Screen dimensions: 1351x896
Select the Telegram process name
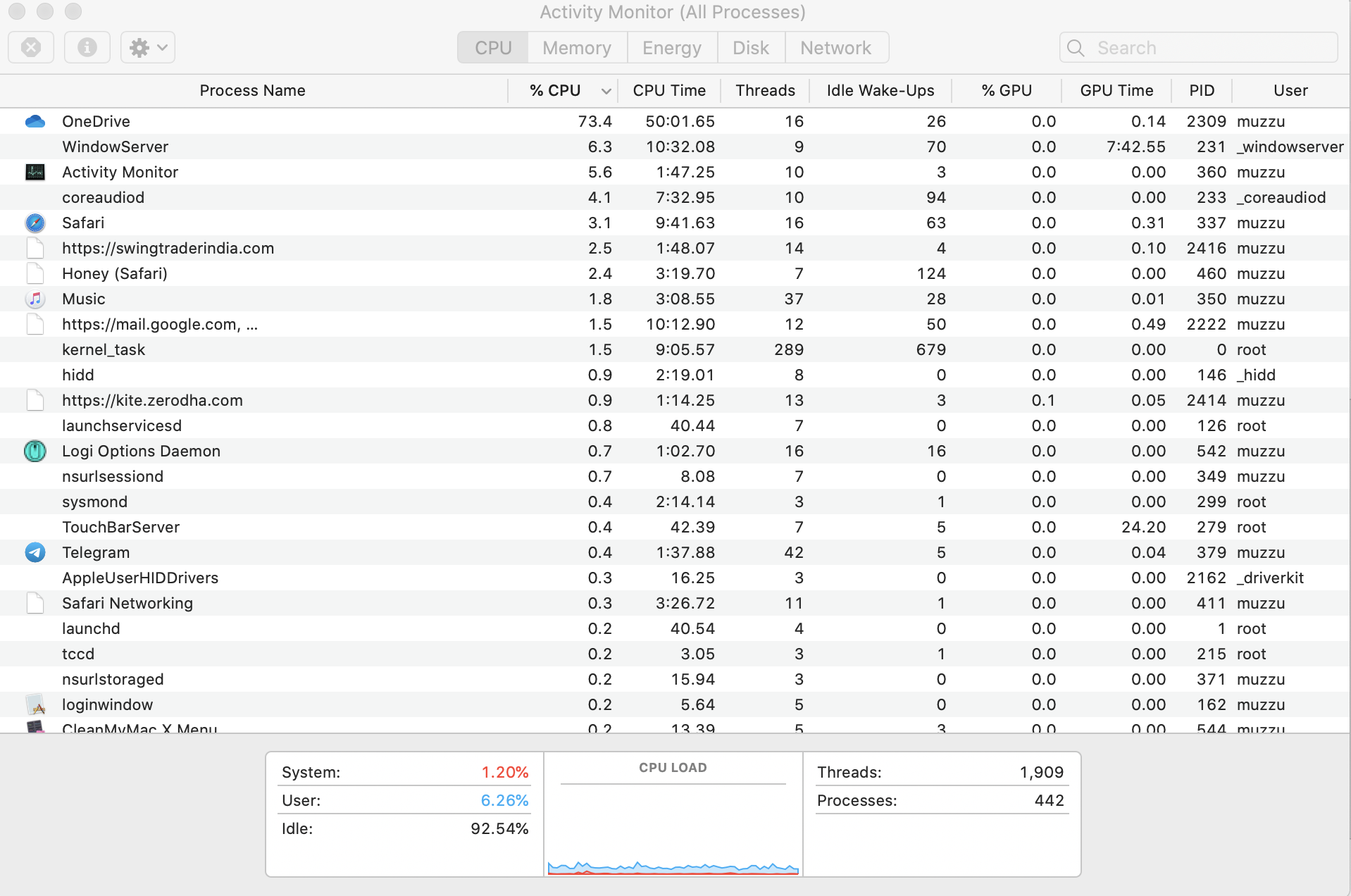[x=96, y=552]
